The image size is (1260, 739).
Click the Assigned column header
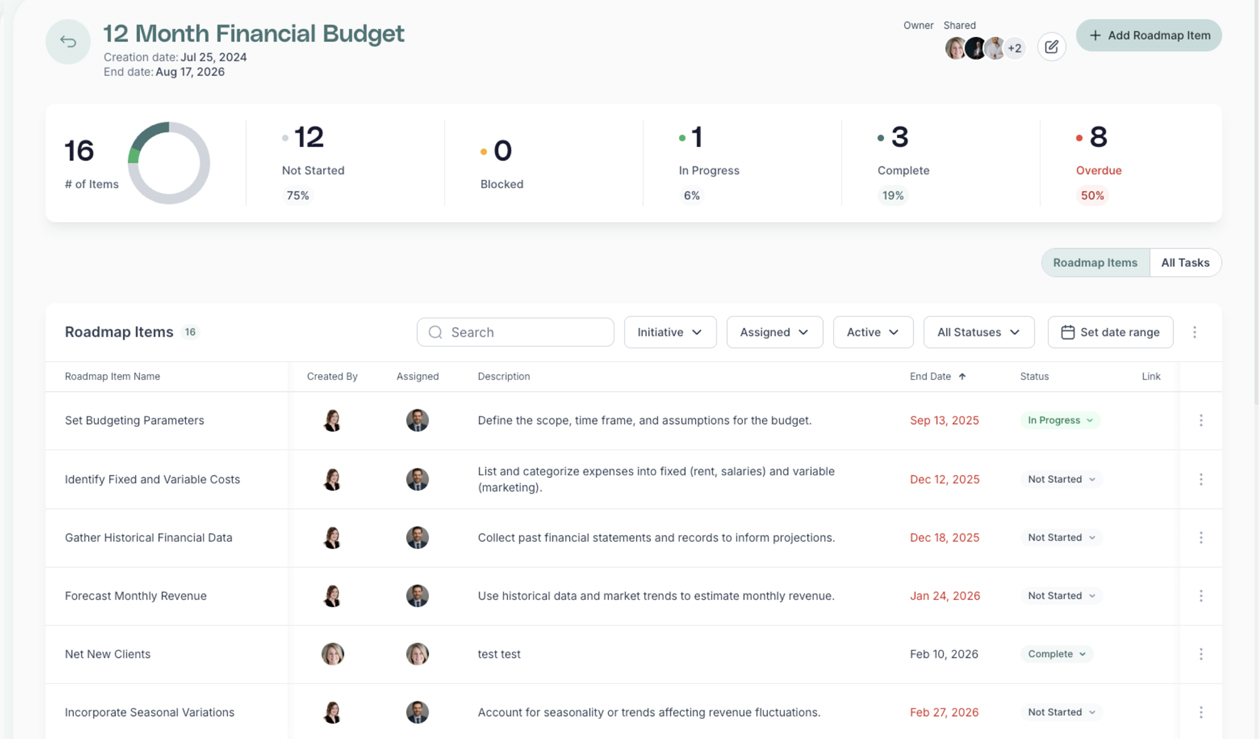click(x=417, y=377)
